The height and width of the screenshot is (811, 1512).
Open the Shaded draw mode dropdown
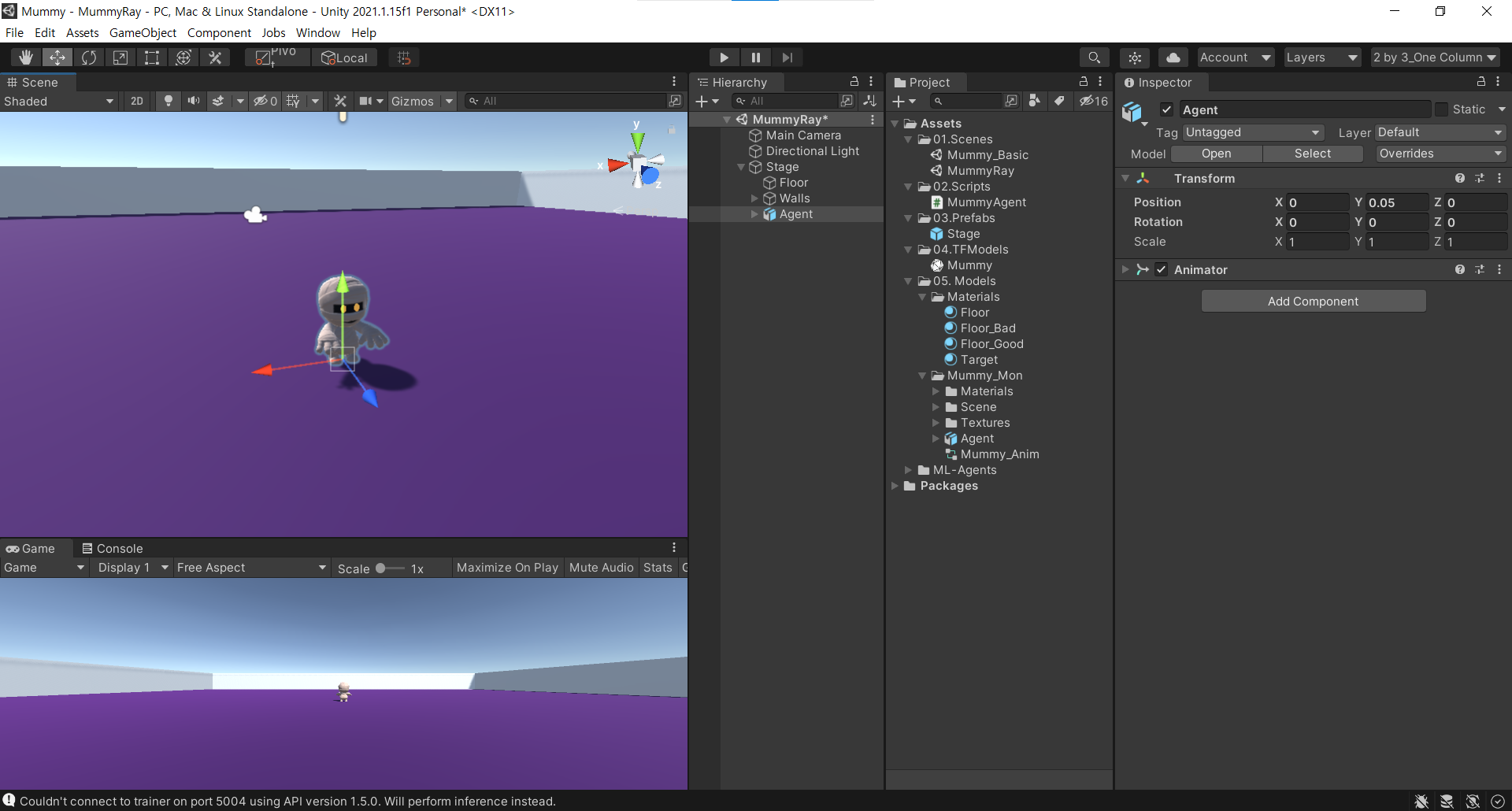(x=59, y=101)
